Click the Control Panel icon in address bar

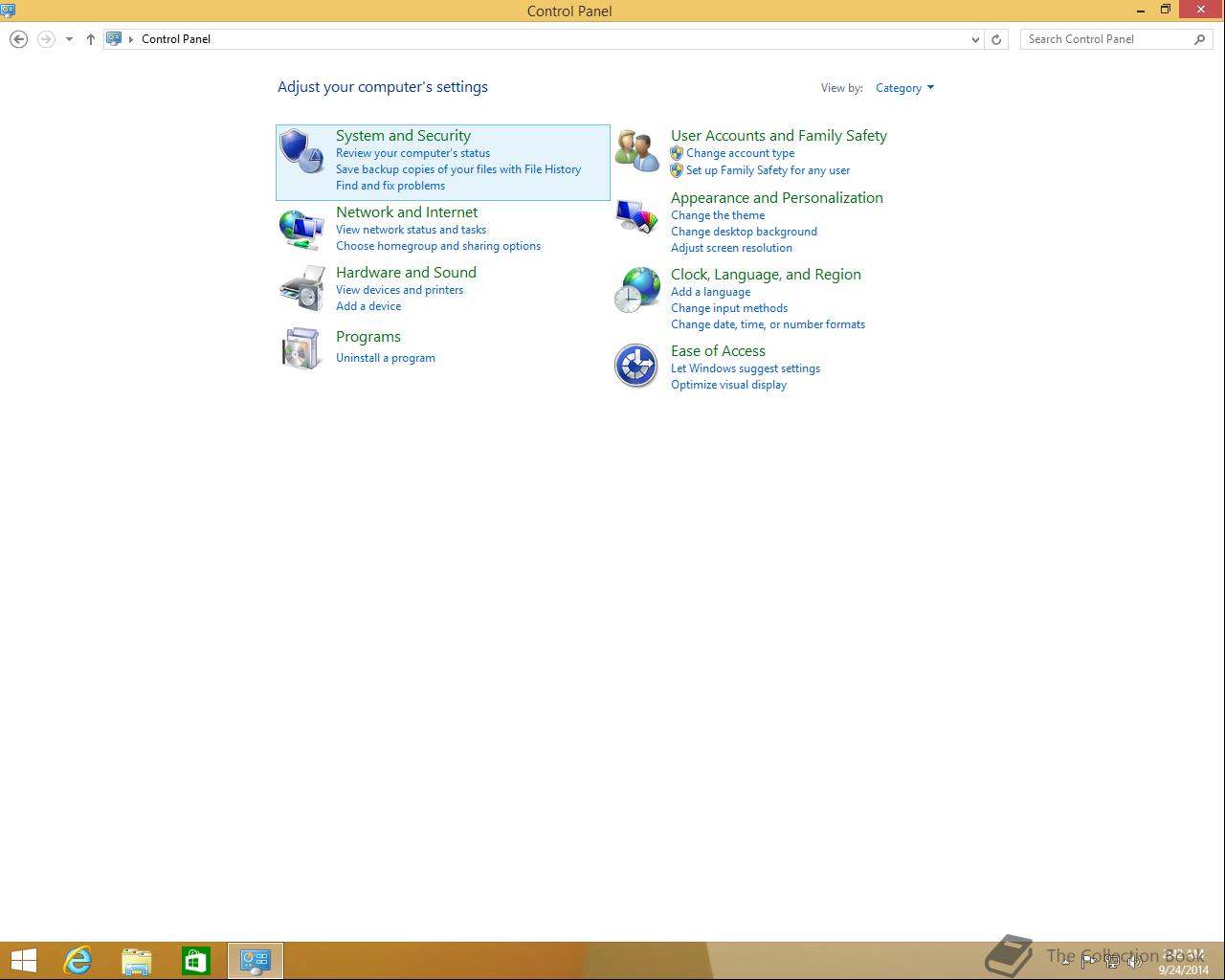(x=114, y=39)
